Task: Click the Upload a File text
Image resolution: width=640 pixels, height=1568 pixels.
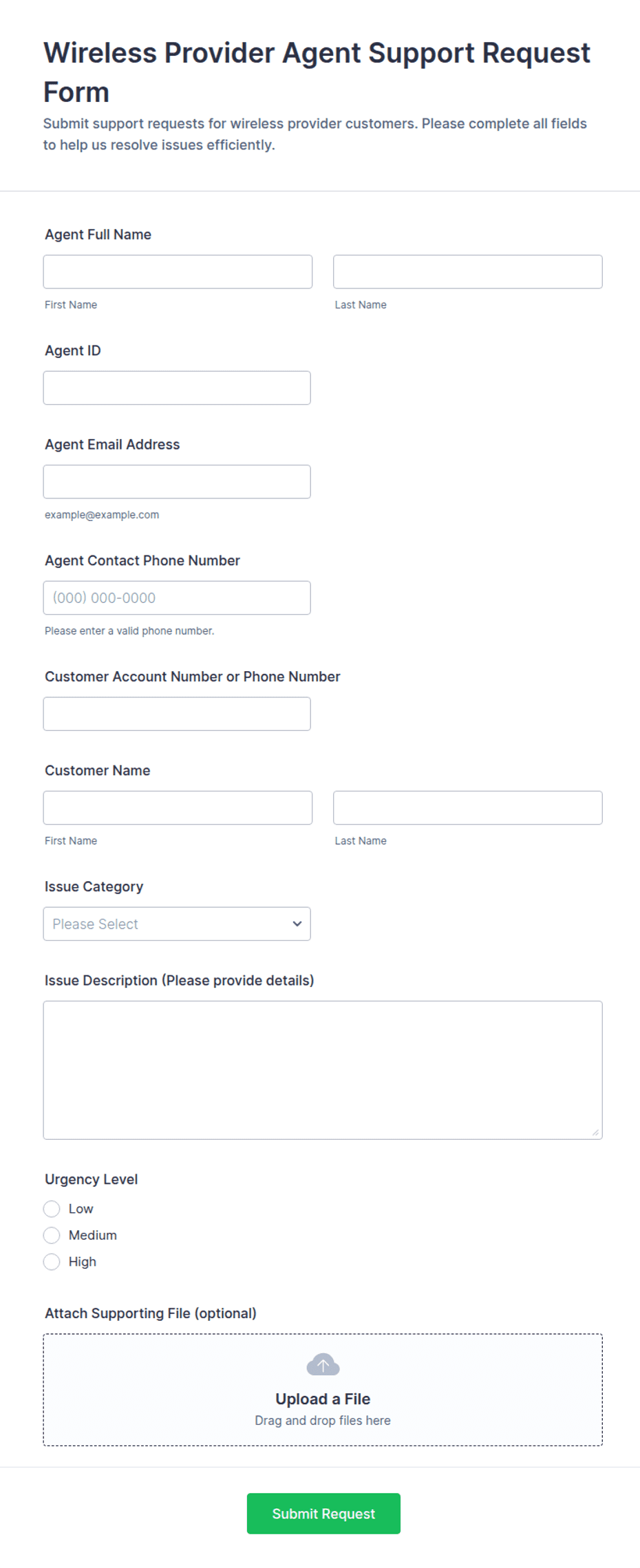Action: tap(323, 1399)
